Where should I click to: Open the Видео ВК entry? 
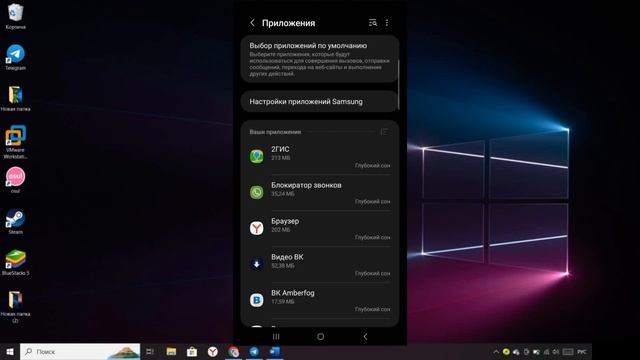pos(320,264)
